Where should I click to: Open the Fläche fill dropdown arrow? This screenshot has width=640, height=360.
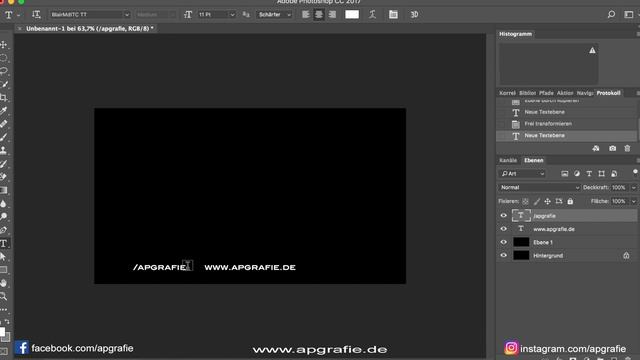(633, 201)
